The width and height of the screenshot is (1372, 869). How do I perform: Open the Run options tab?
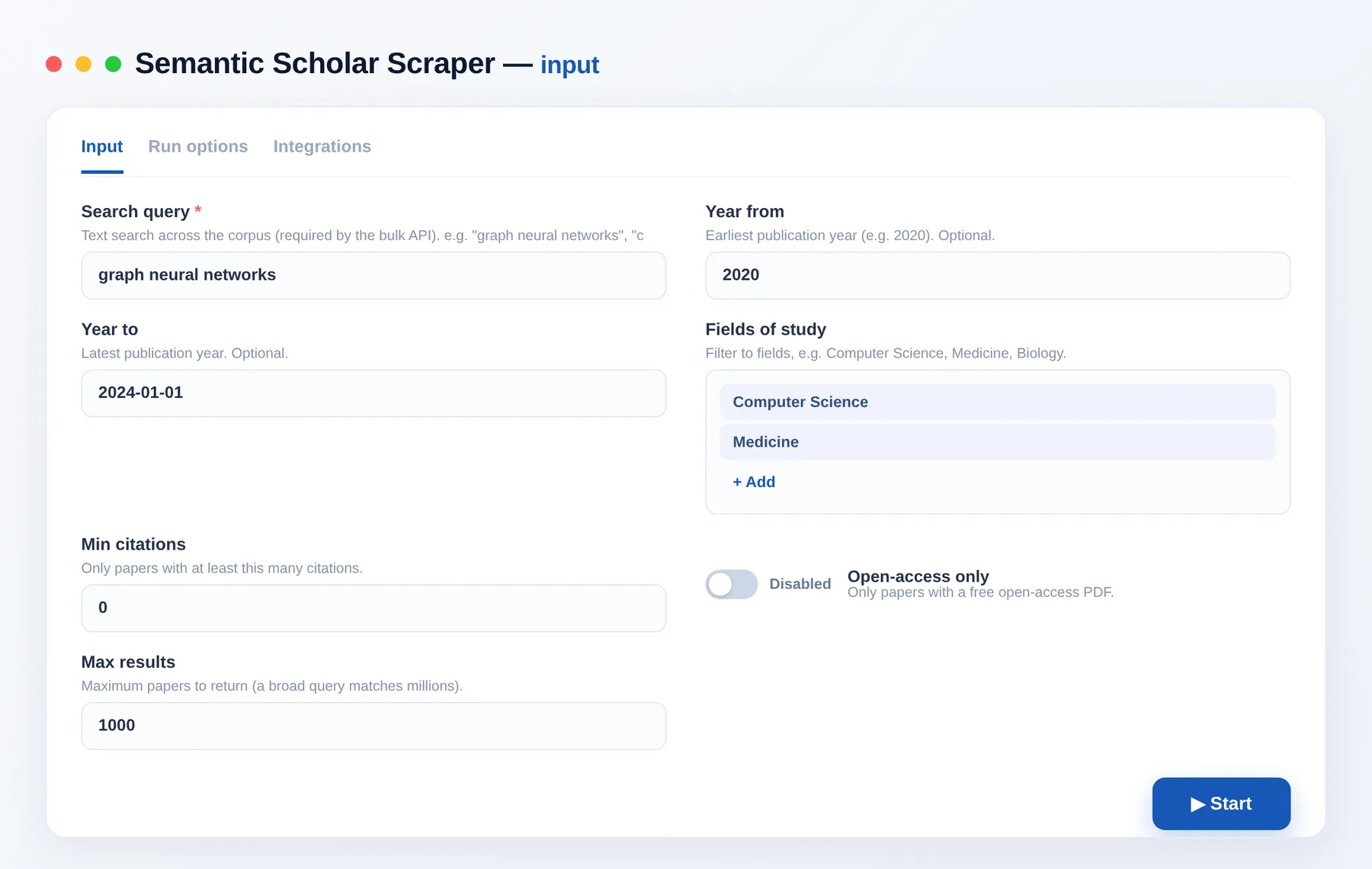tap(198, 146)
